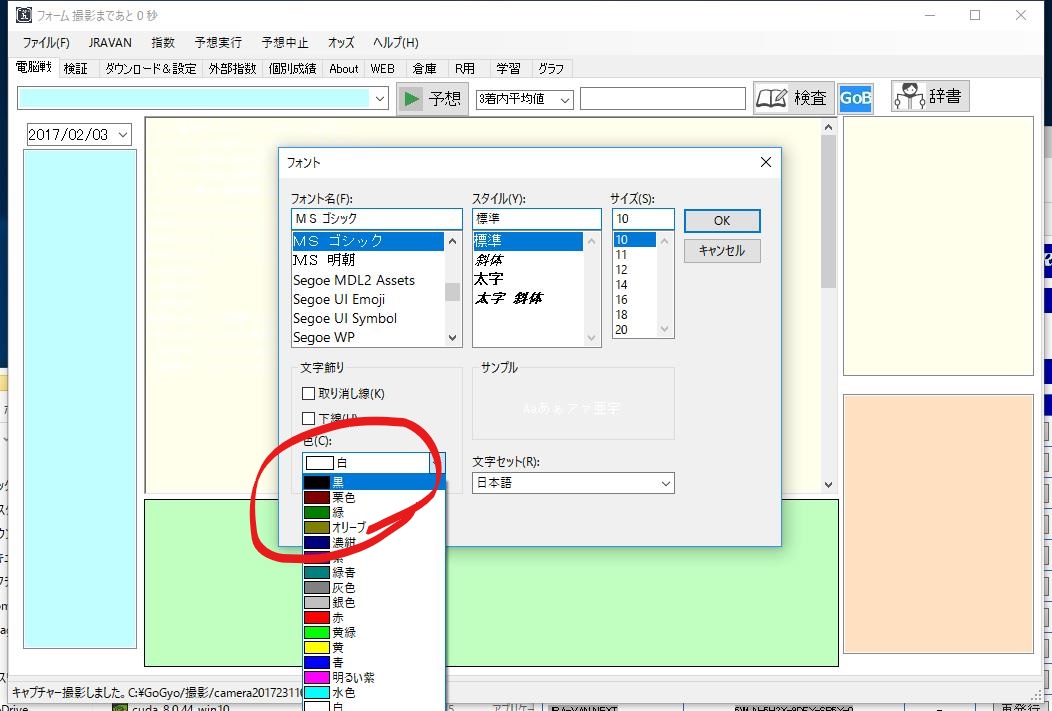This screenshot has width=1052, height=711.
Task: Select the 太字 斜体 bold italic style
Action: coord(528,298)
